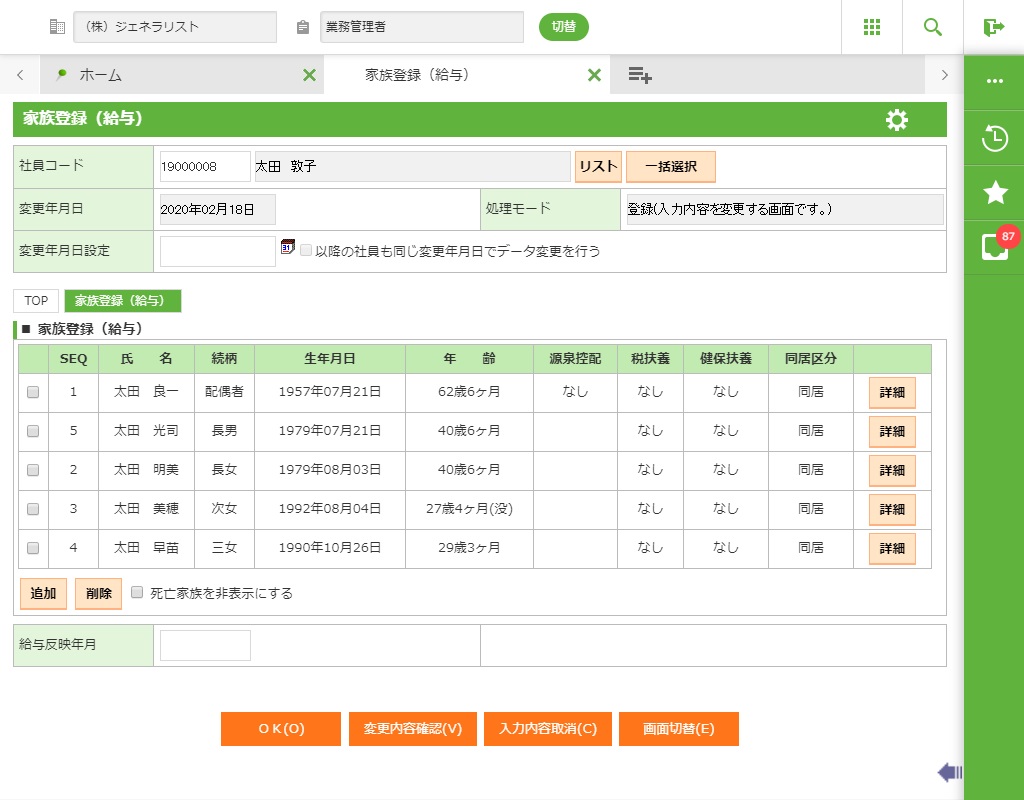Switch to the ホーム tab
Screen dimensions: 1024x800
pyautogui.click(x=100, y=75)
